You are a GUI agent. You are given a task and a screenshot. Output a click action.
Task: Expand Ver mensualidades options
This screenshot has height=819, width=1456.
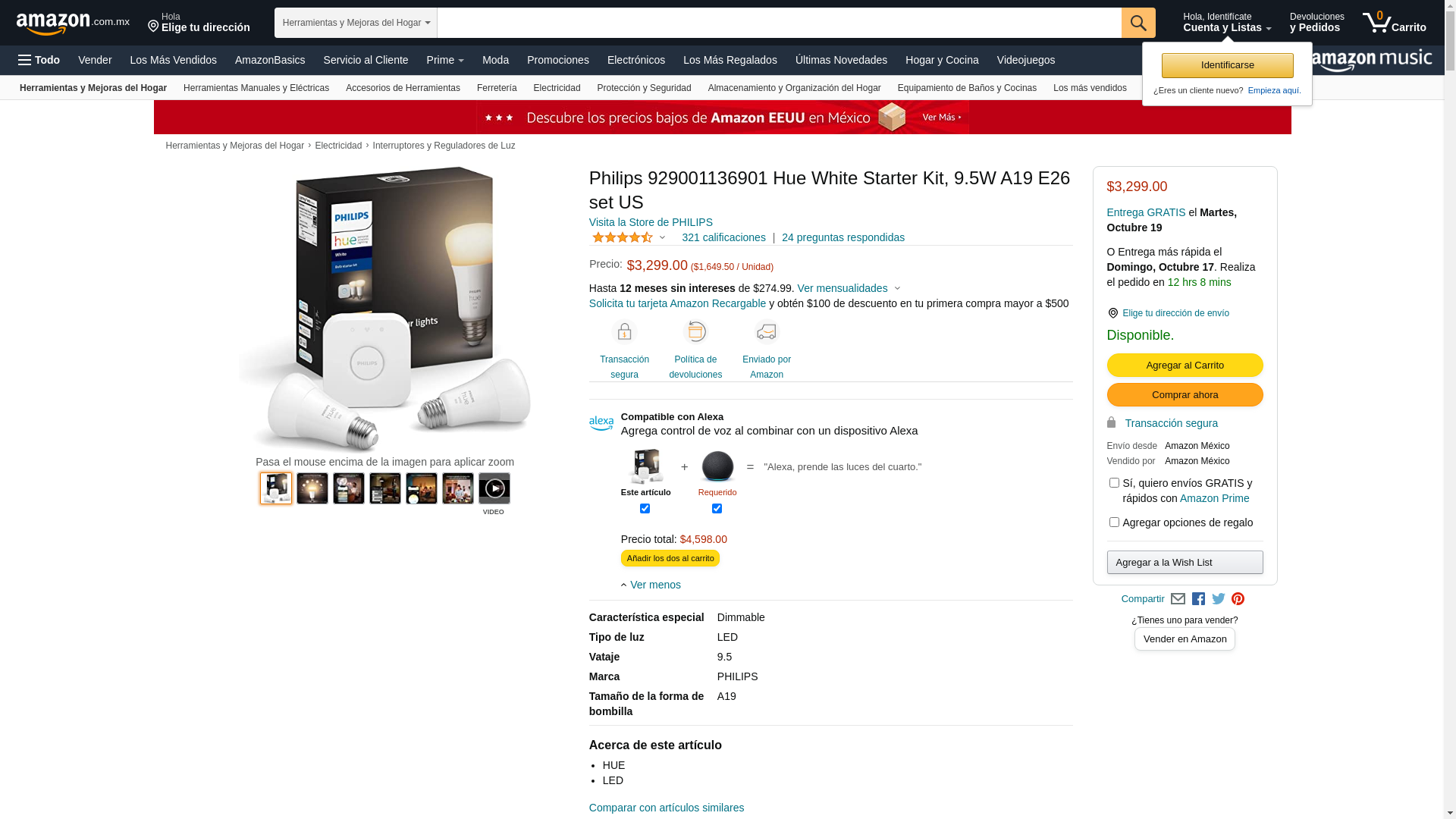pyautogui.click(x=849, y=288)
